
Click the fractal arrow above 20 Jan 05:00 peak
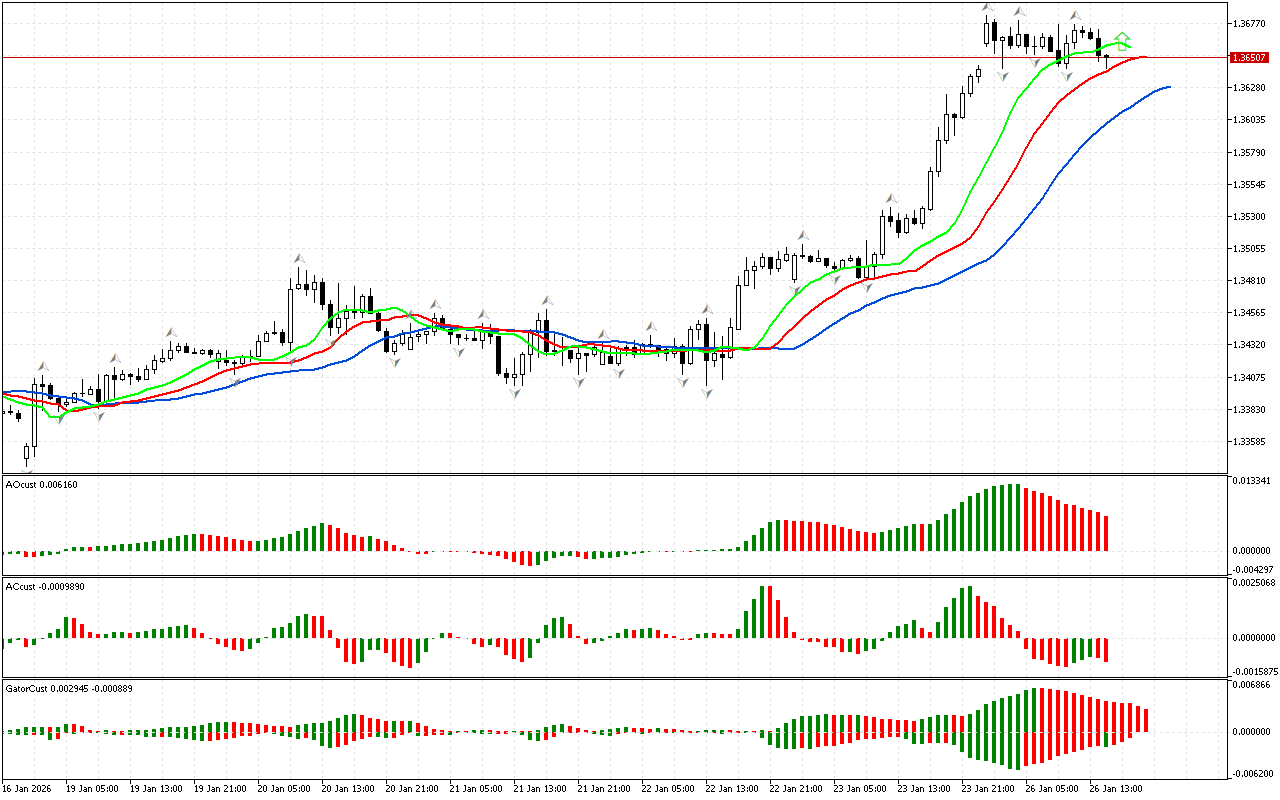pyautogui.click(x=298, y=259)
